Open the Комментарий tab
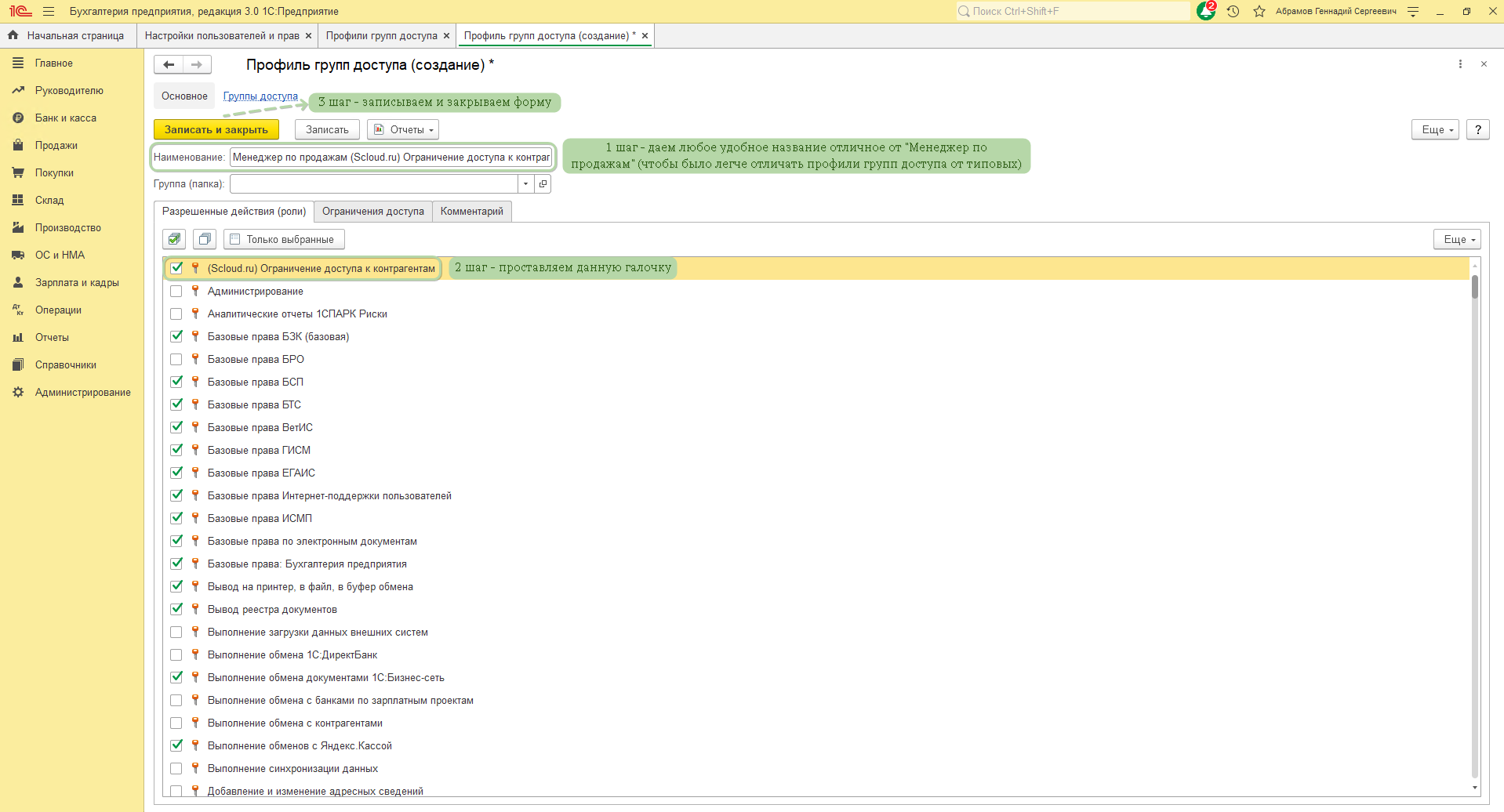 (472, 212)
